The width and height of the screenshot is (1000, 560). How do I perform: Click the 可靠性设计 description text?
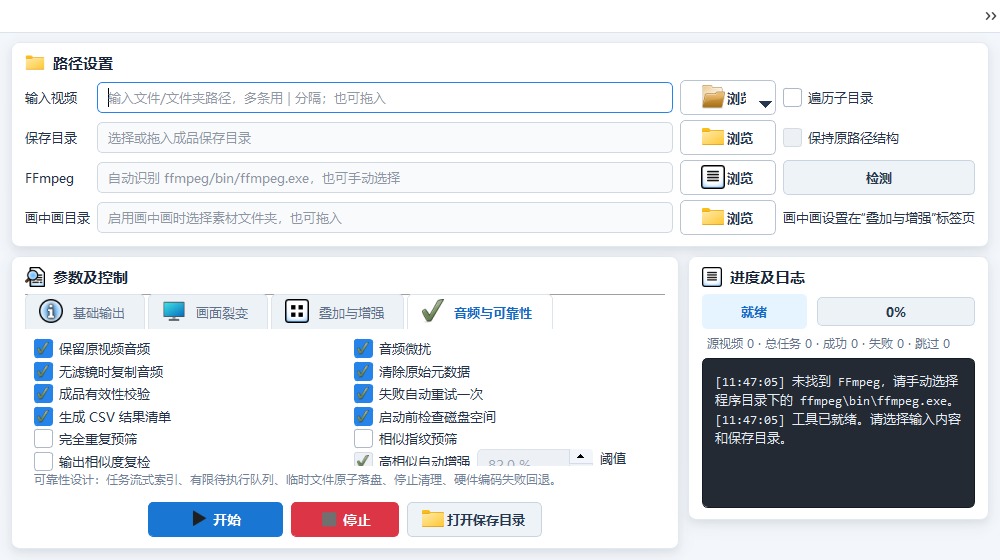click(297, 480)
